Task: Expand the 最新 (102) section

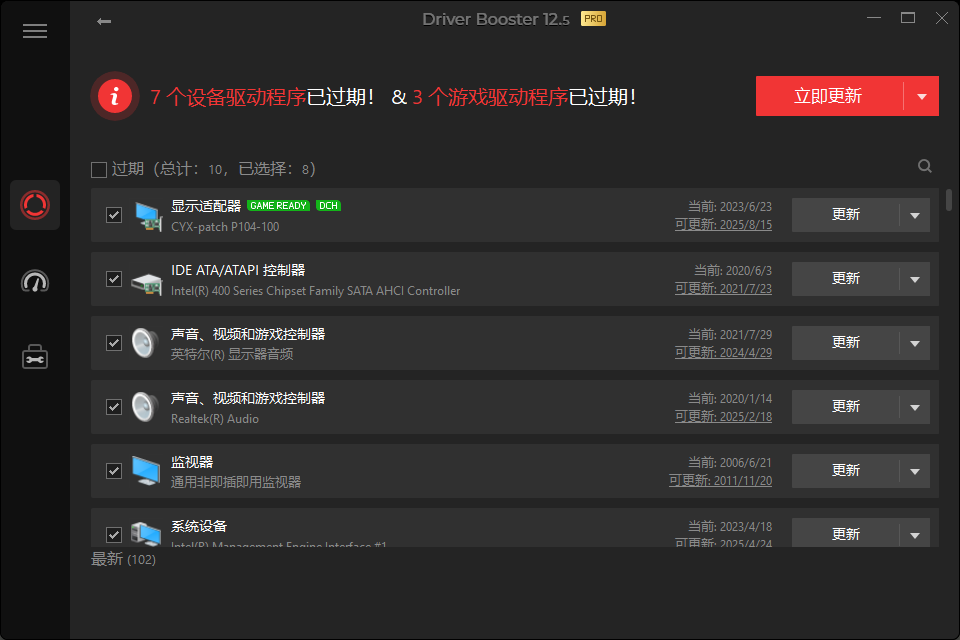Action: pyautogui.click(x=123, y=559)
